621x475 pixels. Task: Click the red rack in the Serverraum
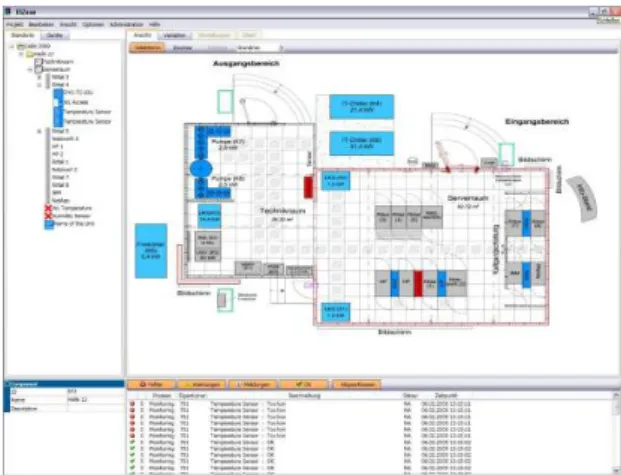tap(418, 283)
